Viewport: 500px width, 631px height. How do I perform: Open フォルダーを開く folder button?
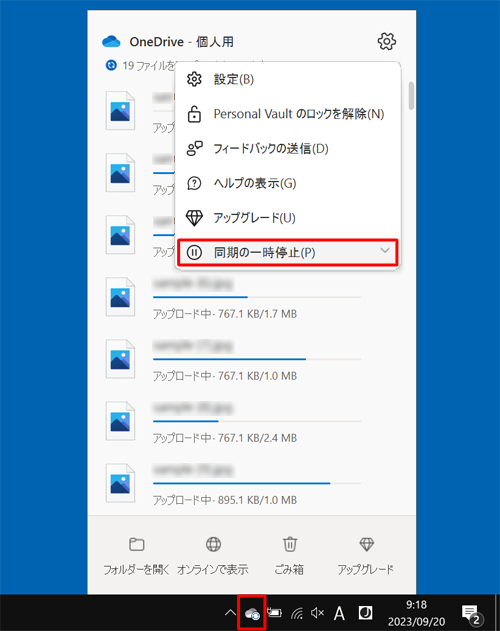[136, 555]
